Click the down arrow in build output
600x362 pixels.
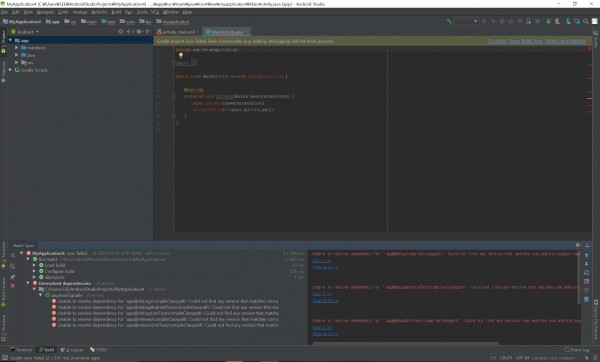586,264
